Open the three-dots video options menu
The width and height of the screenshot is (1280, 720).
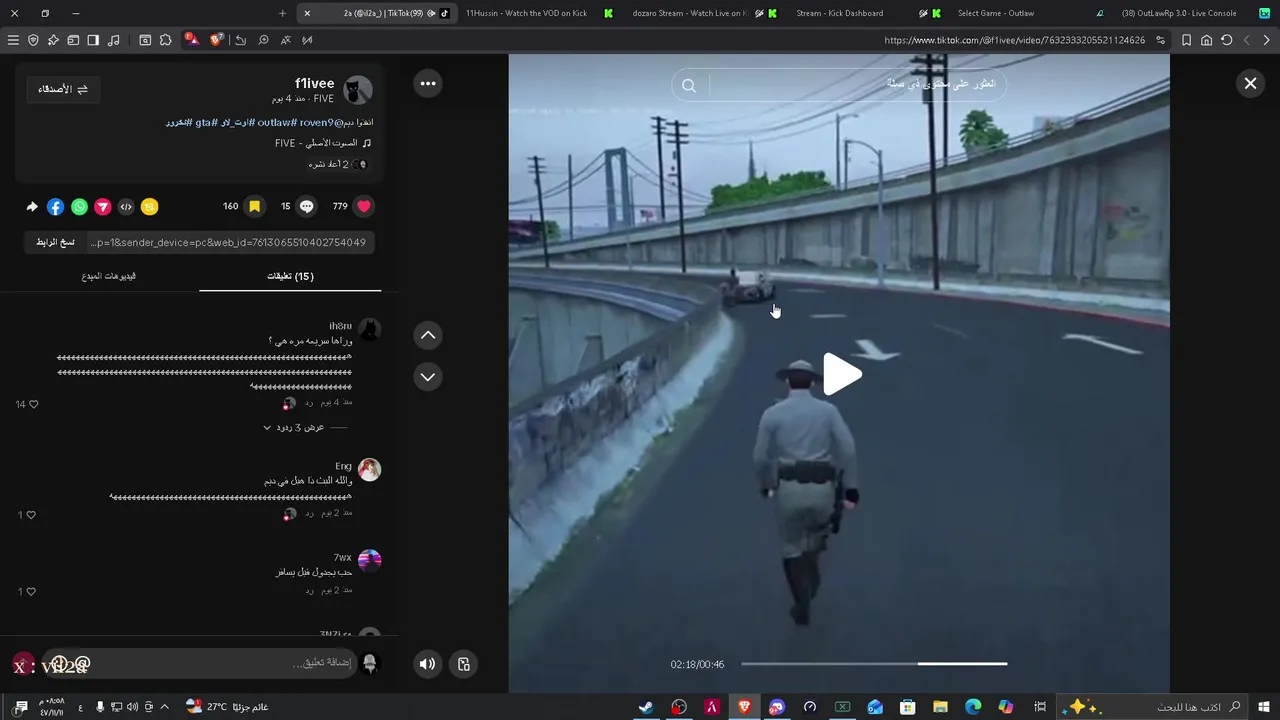click(x=428, y=83)
